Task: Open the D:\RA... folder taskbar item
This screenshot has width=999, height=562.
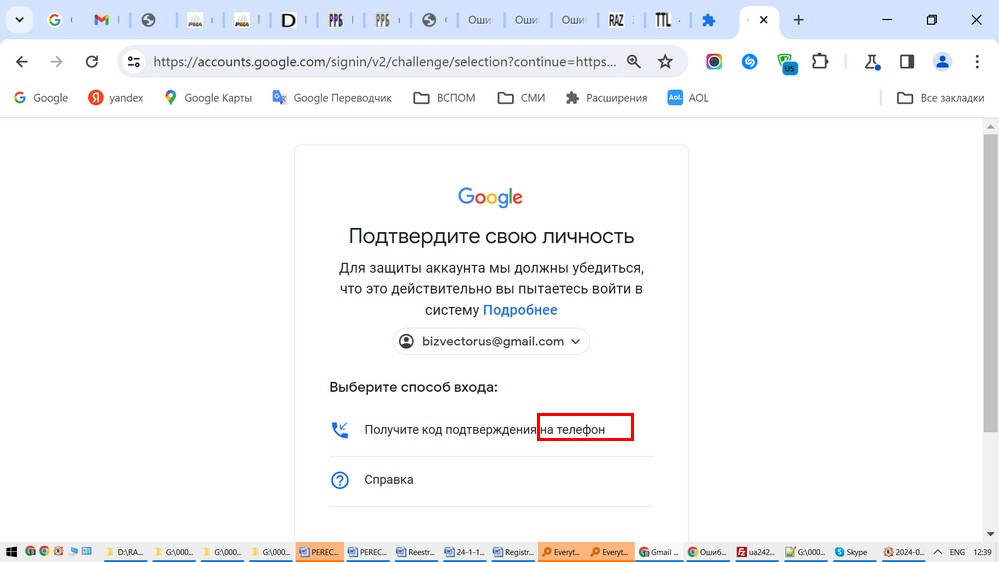Action: (124, 552)
